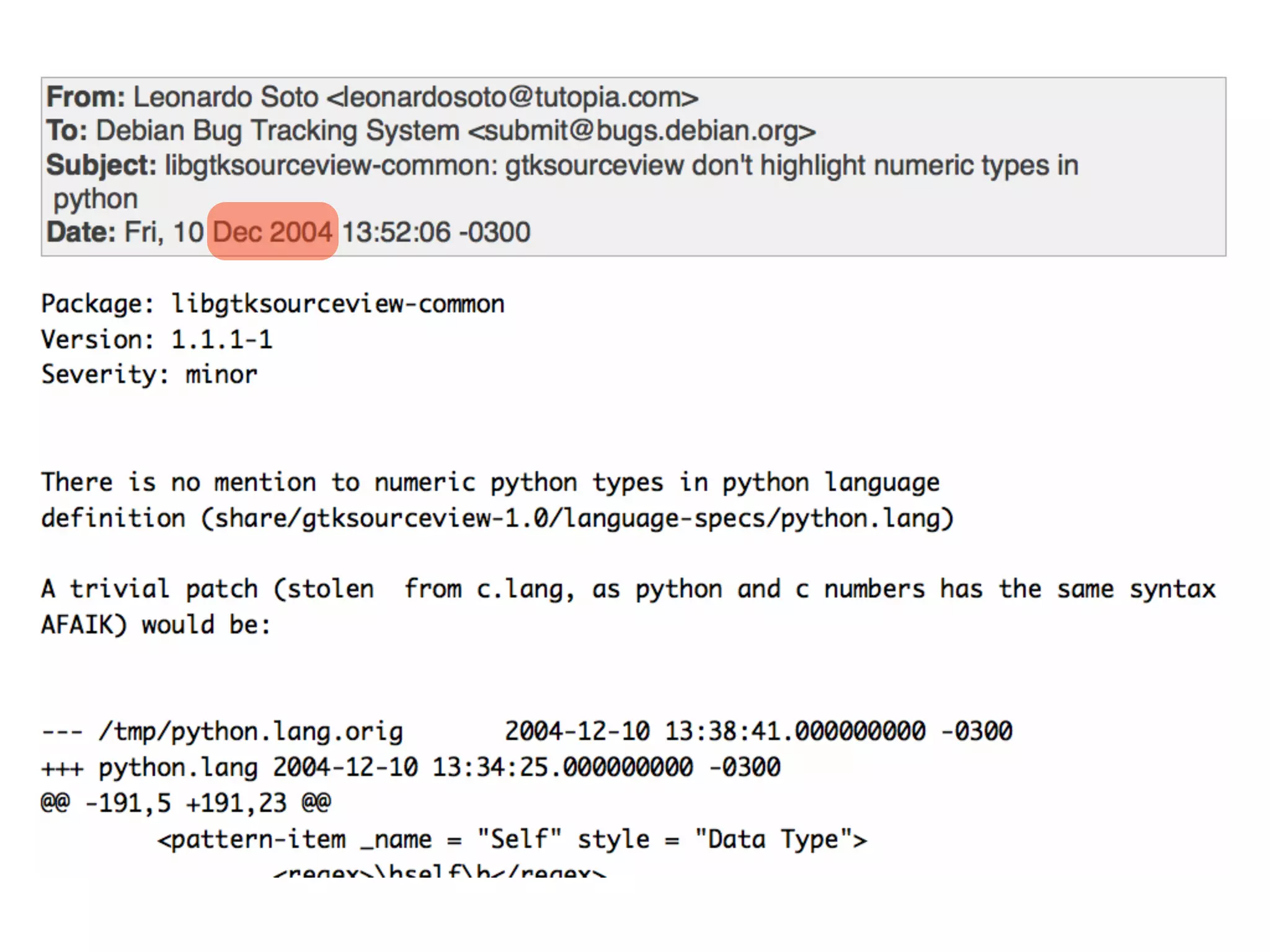Click the submit@bugs.debian.org recipient address
The width and height of the screenshot is (1270, 952).
pyautogui.click(x=641, y=131)
